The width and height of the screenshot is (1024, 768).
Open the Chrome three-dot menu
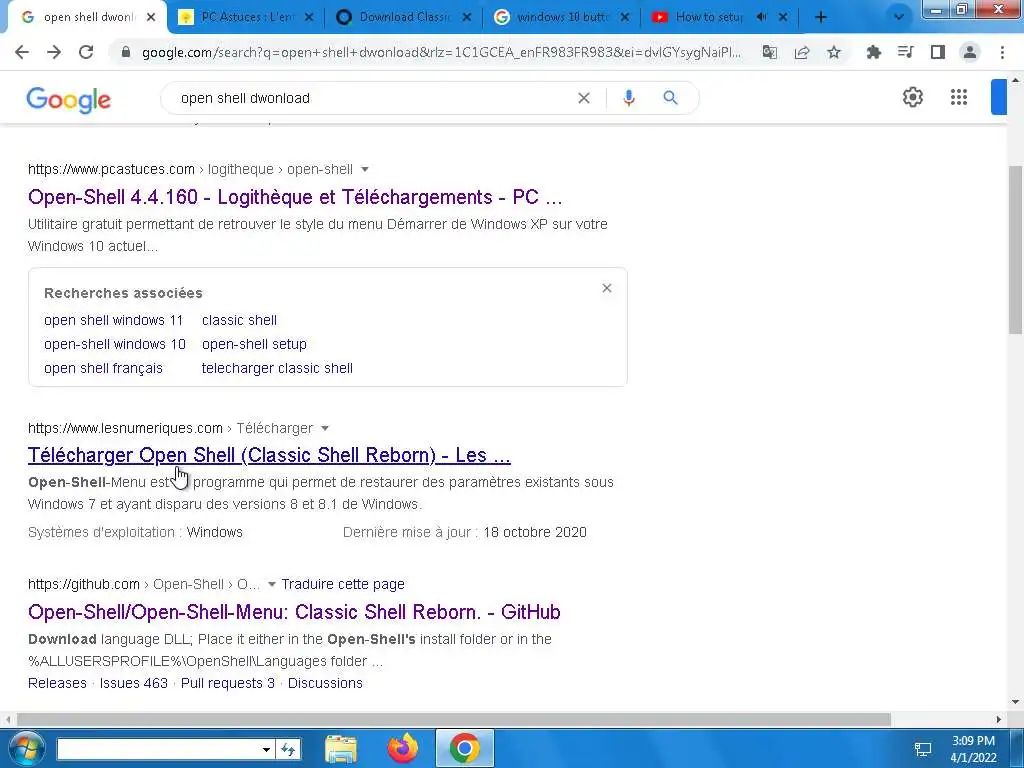1002,52
